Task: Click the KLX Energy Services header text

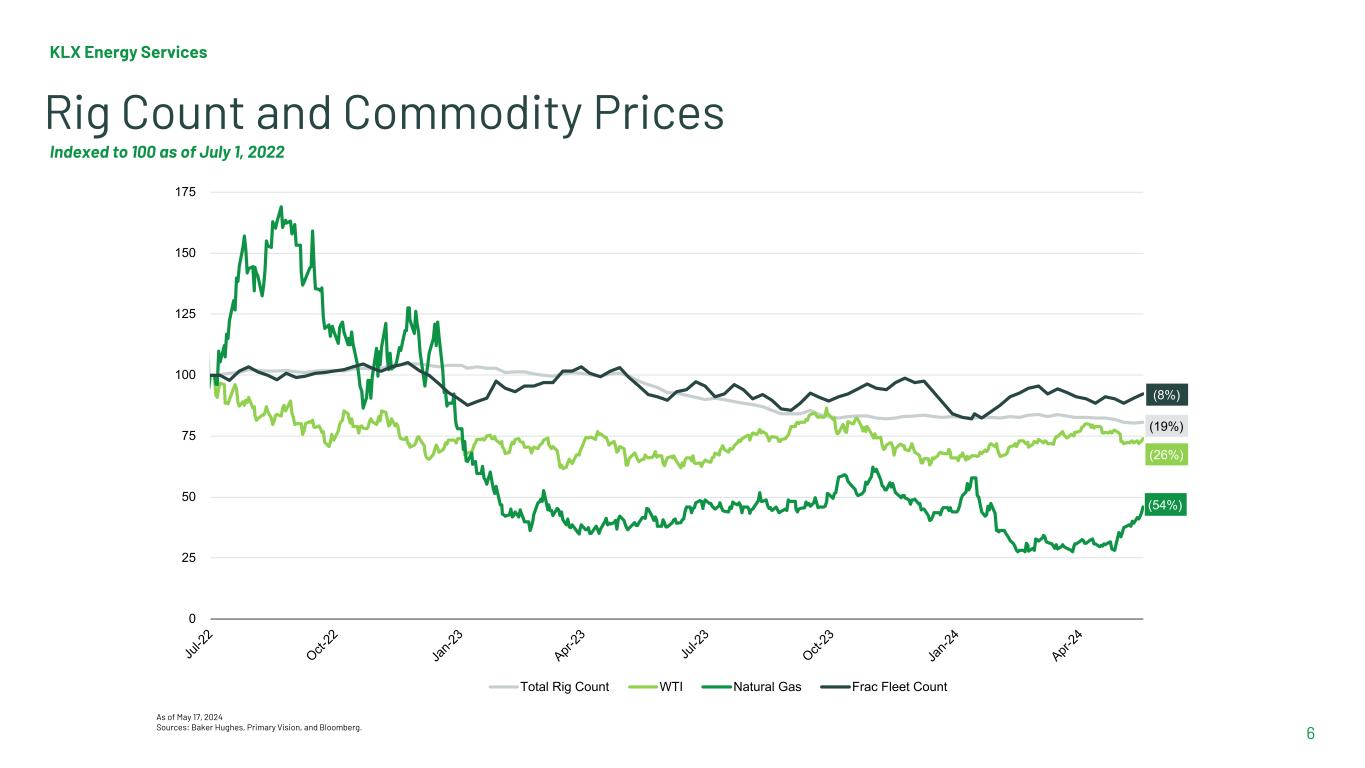Action: coord(128,52)
